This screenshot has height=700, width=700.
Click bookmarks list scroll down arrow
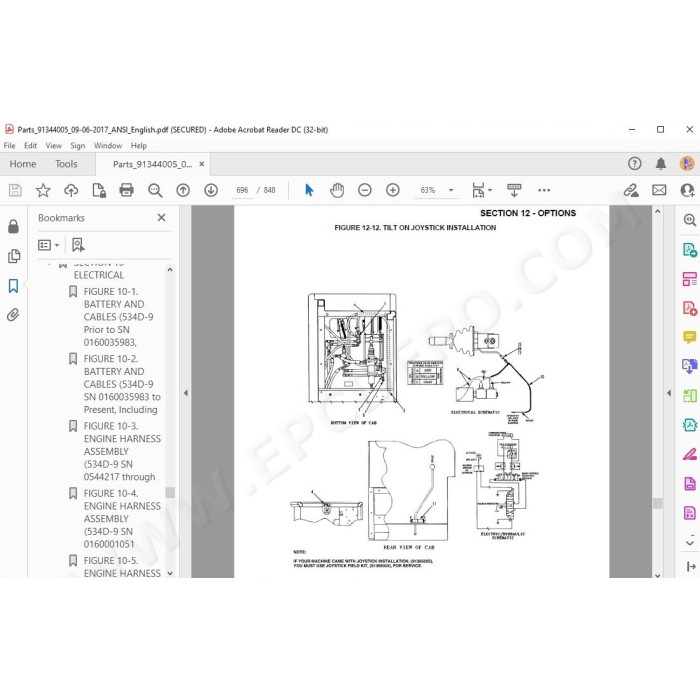click(x=170, y=573)
